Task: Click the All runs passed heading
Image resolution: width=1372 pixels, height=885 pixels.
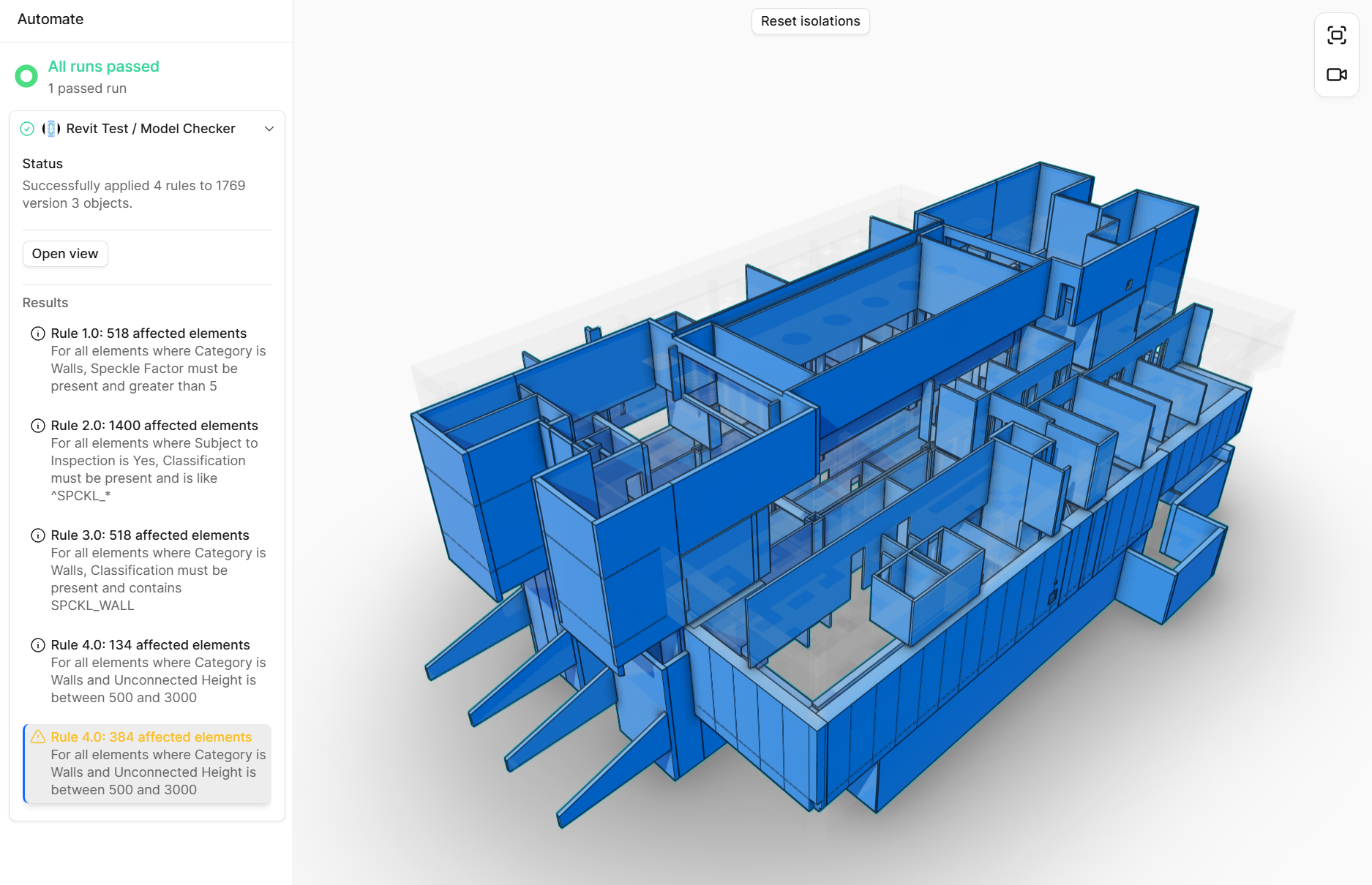Action: coord(103,67)
